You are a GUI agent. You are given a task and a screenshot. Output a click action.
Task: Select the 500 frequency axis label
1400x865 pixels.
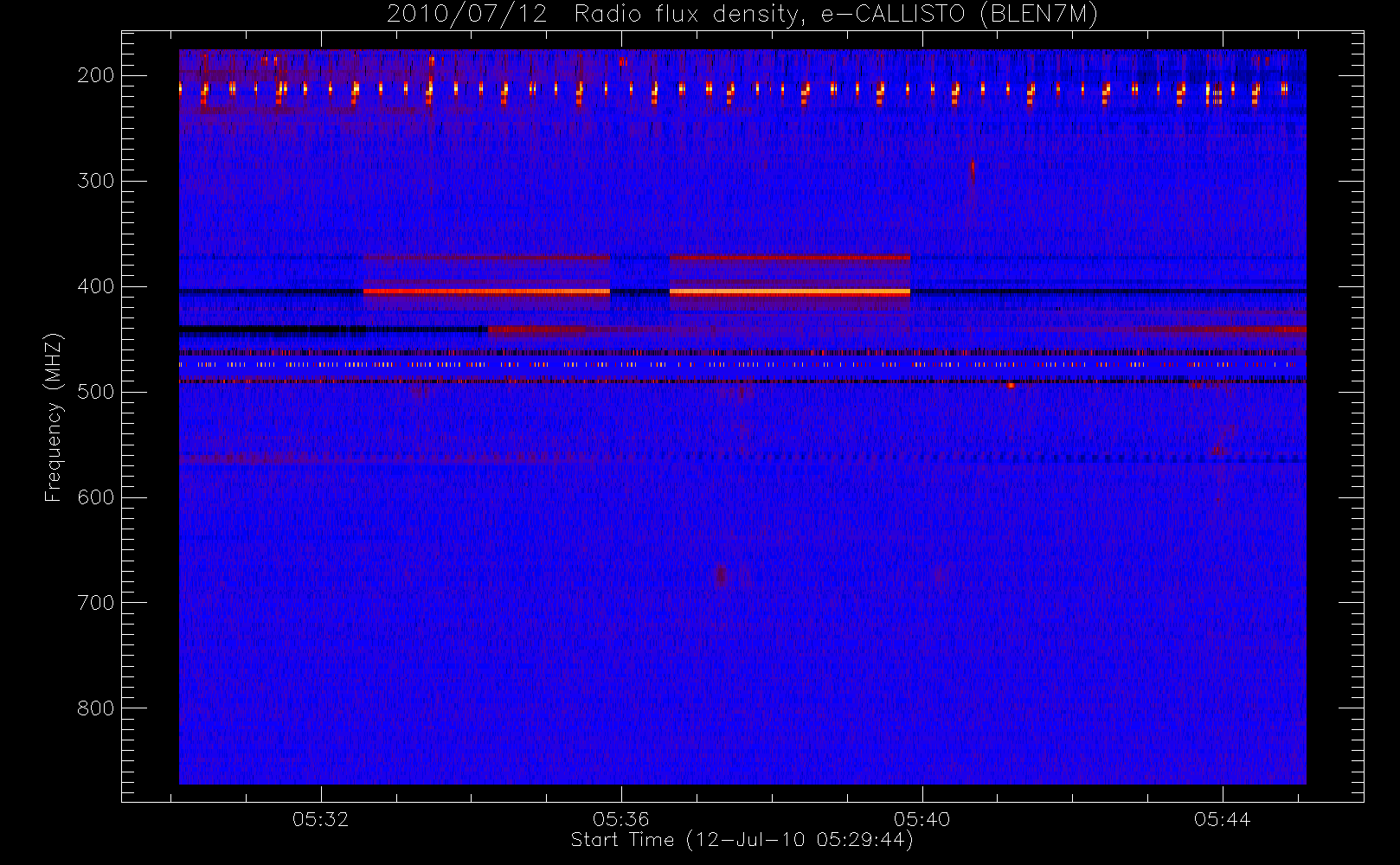click(x=95, y=392)
